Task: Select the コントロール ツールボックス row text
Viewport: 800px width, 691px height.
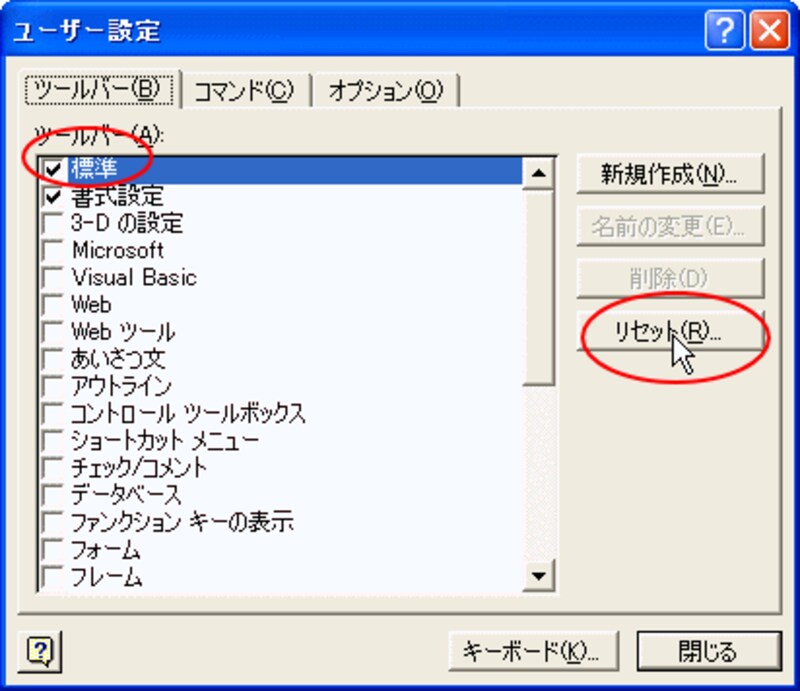Action: pos(188,414)
